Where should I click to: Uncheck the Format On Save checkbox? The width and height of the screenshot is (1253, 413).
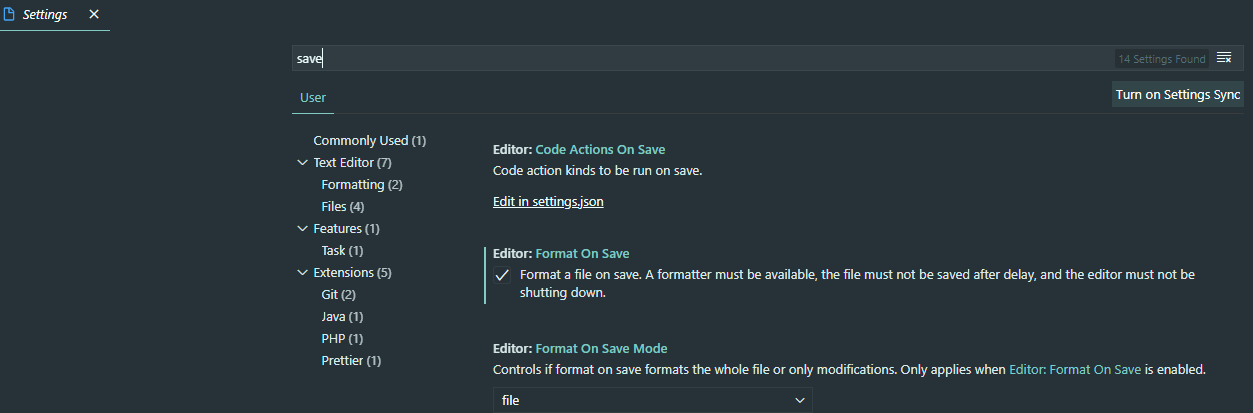503,275
